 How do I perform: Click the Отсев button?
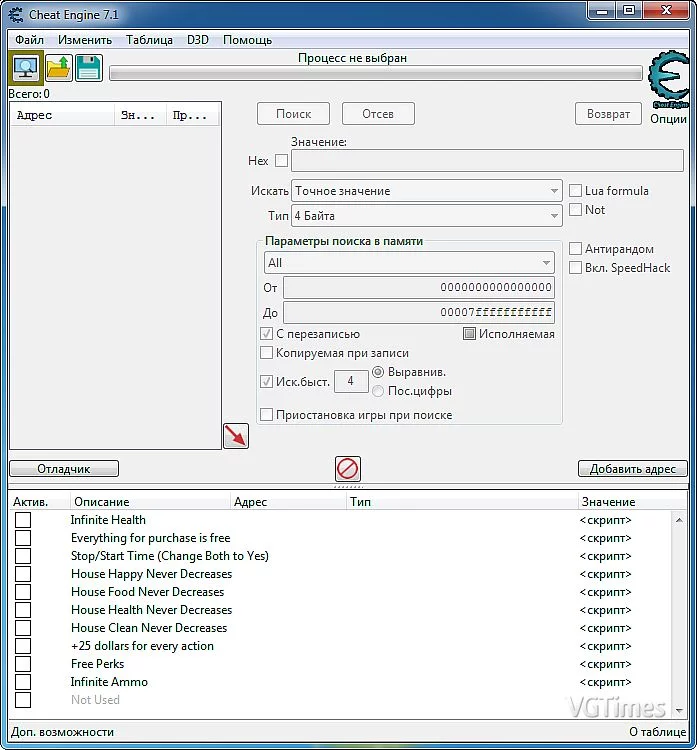[x=378, y=114]
